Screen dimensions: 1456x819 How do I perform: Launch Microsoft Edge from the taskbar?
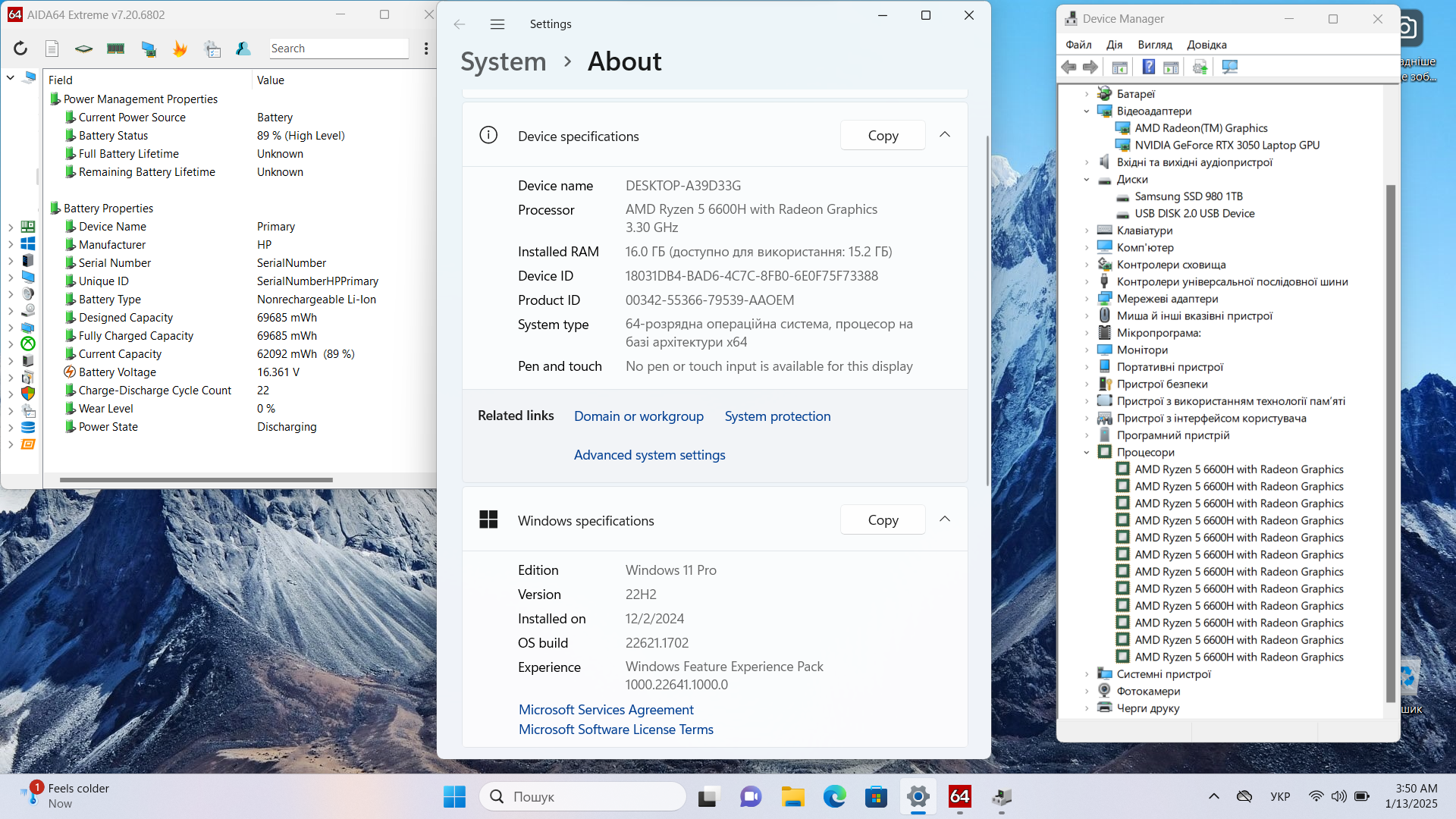[835, 796]
